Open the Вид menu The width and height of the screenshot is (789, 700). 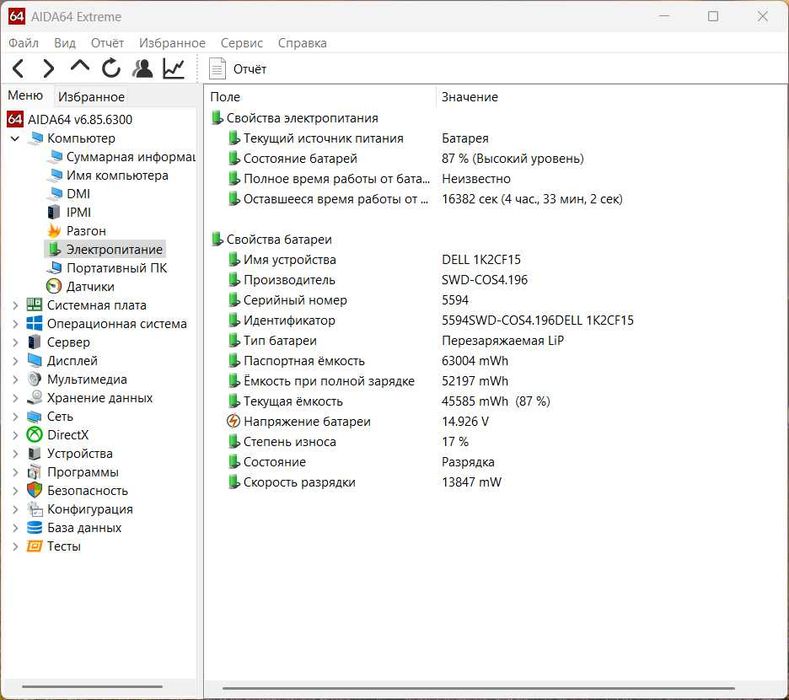pos(65,43)
